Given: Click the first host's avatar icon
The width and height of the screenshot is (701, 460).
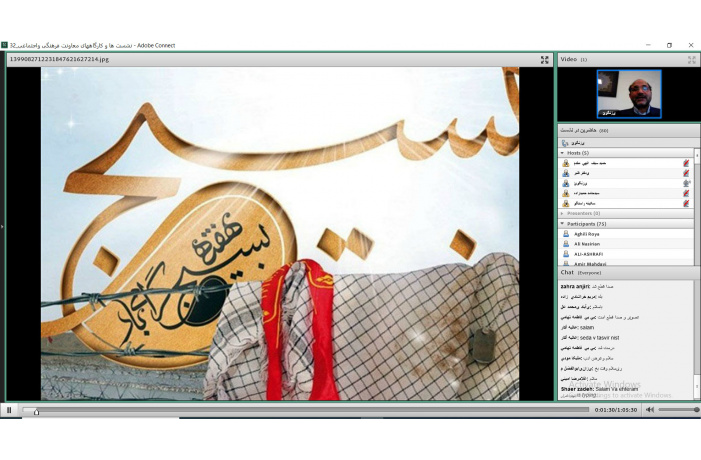Looking at the screenshot, I should 566,163.
